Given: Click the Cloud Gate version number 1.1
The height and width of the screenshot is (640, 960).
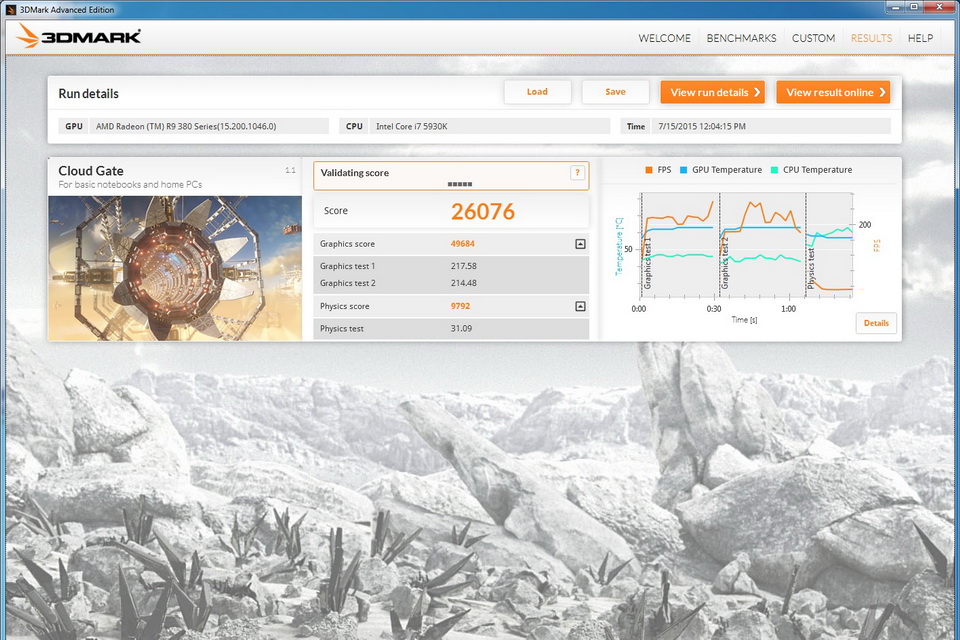Looking at the screenshot, I should [290, 170].
